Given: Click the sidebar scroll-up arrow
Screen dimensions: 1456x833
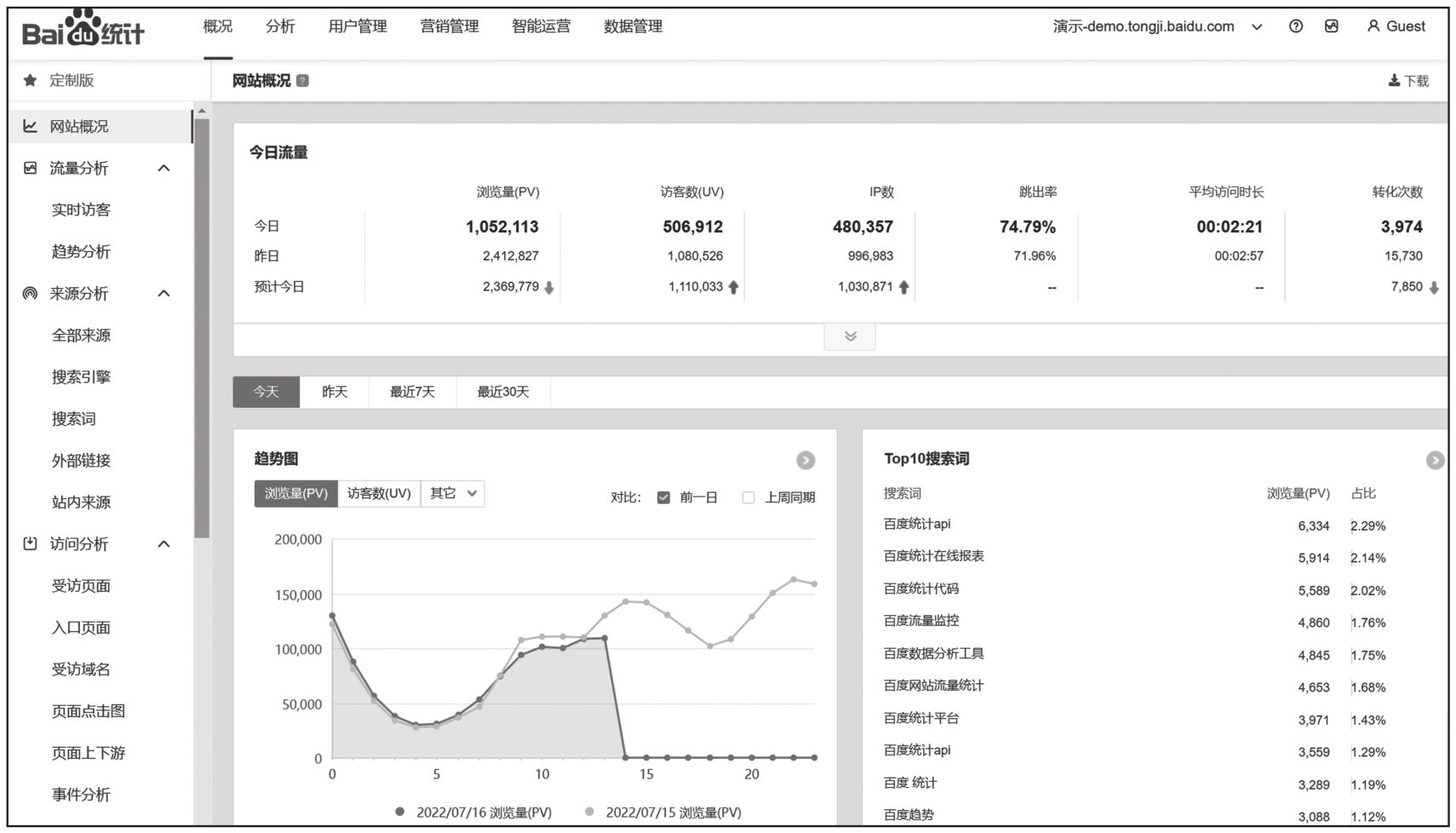Looking at the screenshot, I should (x=202, y=111).
